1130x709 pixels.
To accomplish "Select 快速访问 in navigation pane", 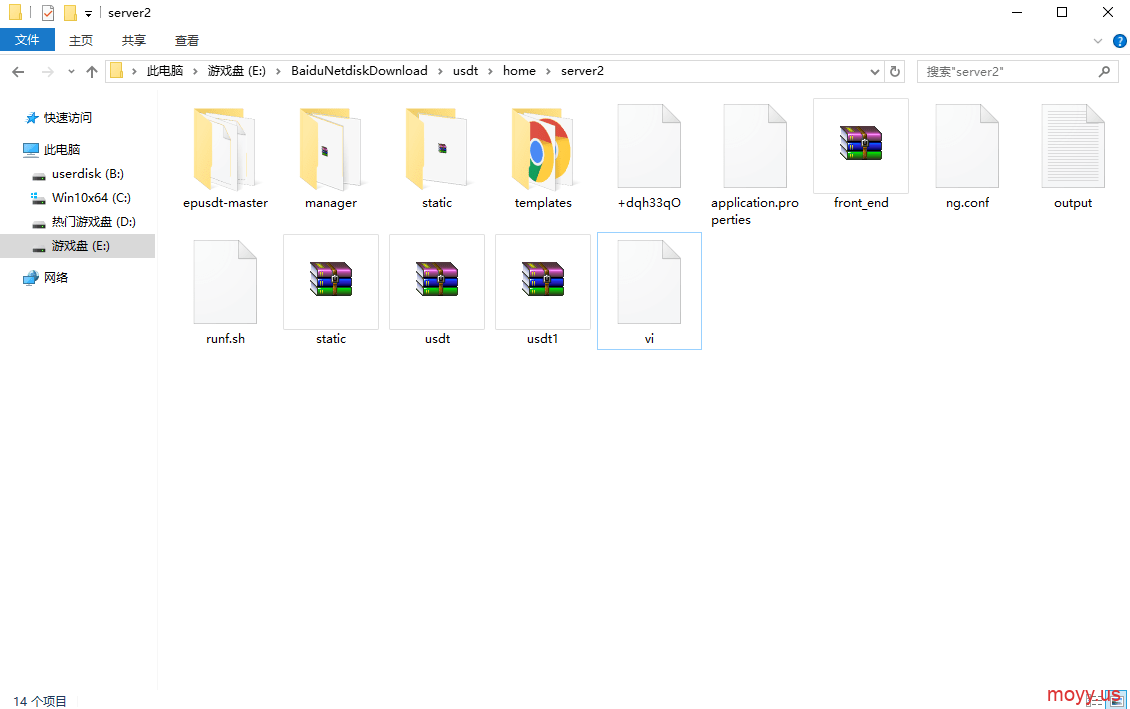I will [x=68, y=117].
